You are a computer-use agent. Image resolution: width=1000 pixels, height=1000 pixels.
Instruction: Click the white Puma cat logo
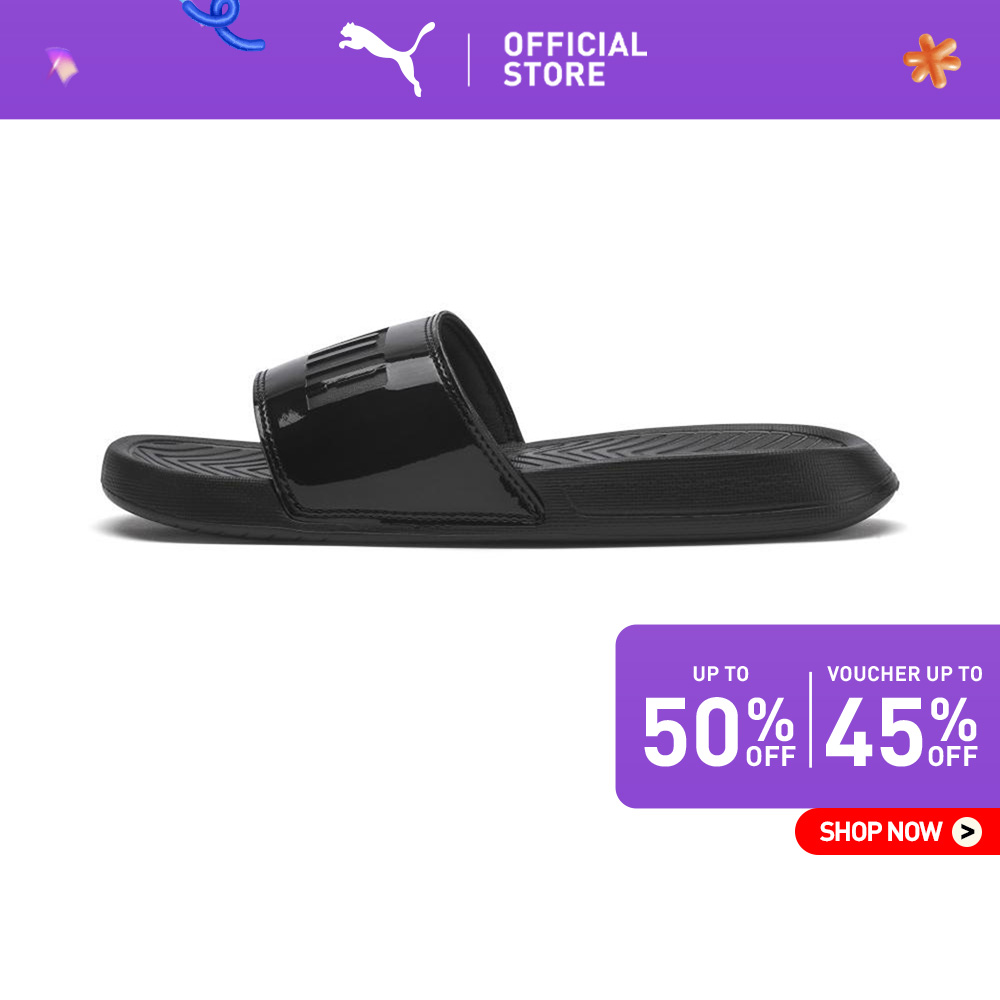click(x=387, y=58)
